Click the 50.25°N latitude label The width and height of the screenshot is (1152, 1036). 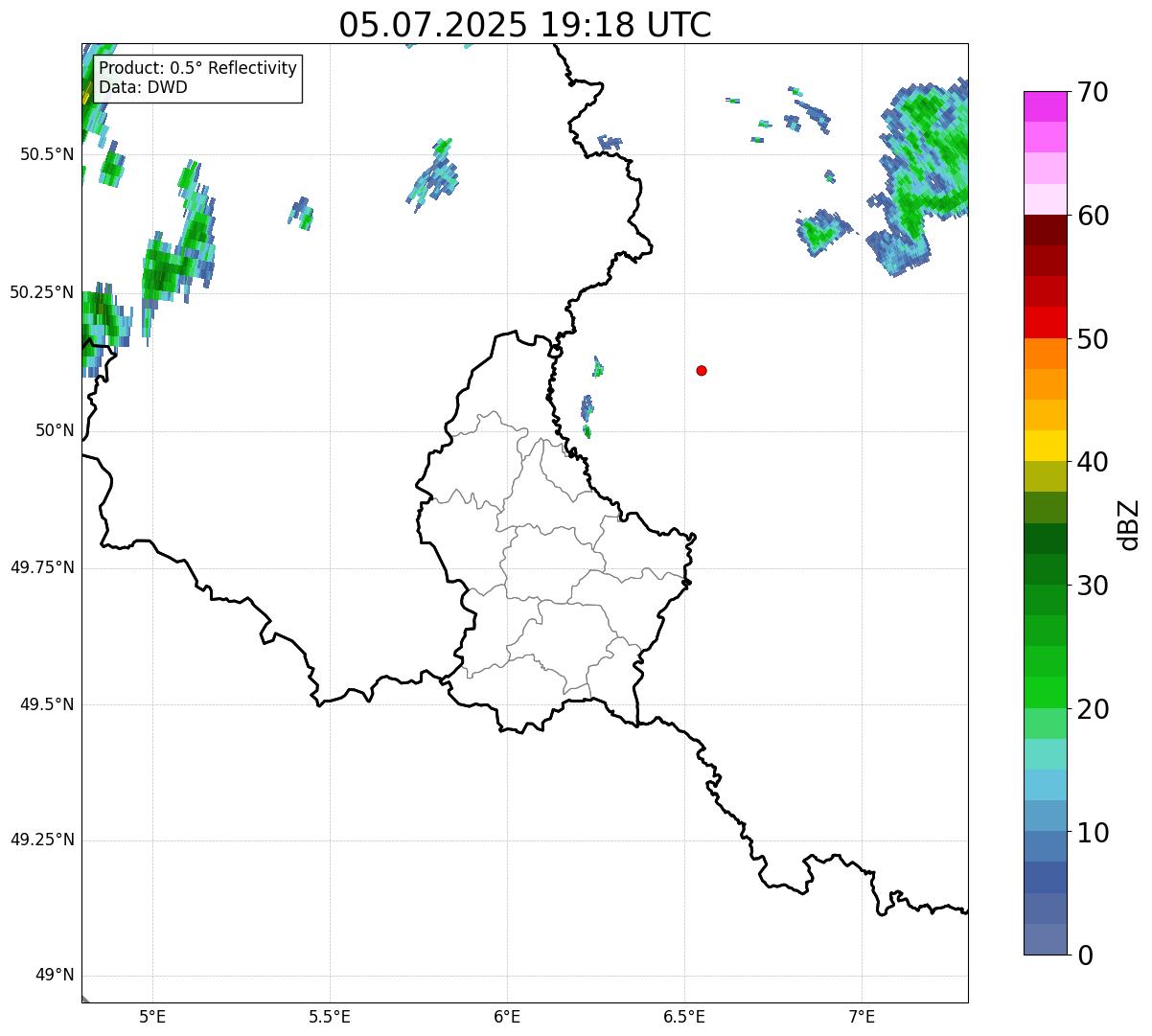(x=42, y=292)
